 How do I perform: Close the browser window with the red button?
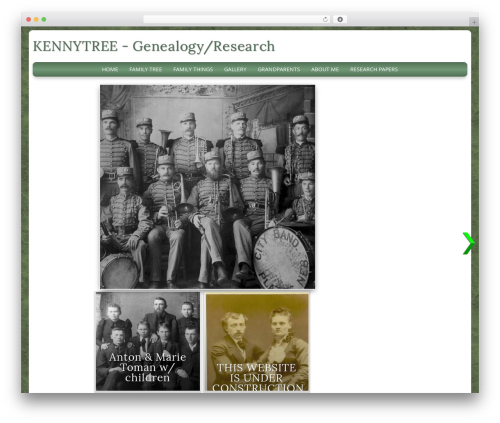pos(29,19)
